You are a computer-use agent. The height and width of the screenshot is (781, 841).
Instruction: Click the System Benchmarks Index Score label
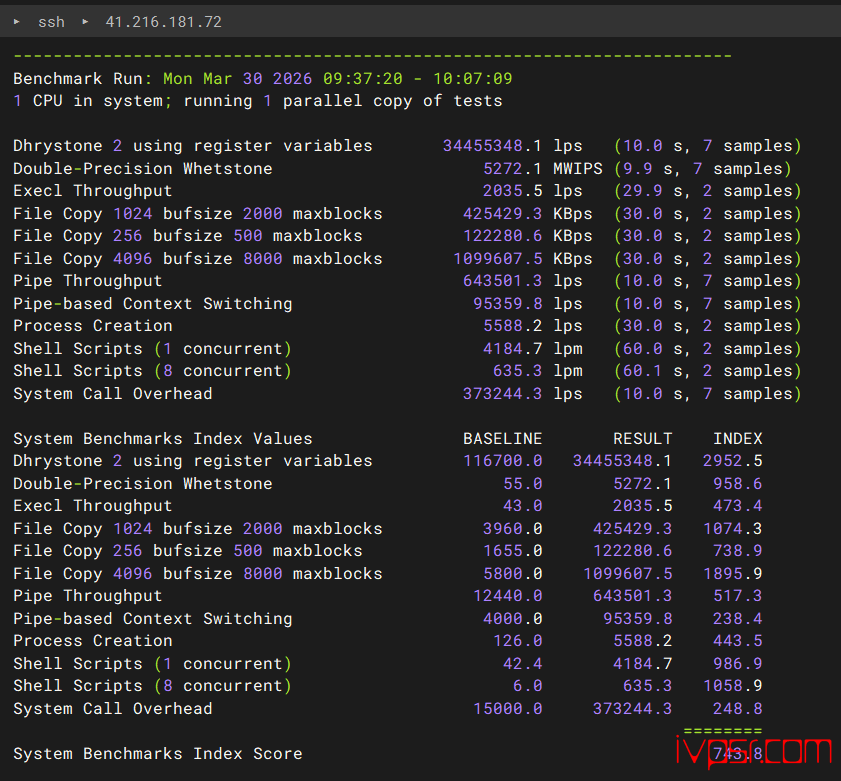pos(157,753)
